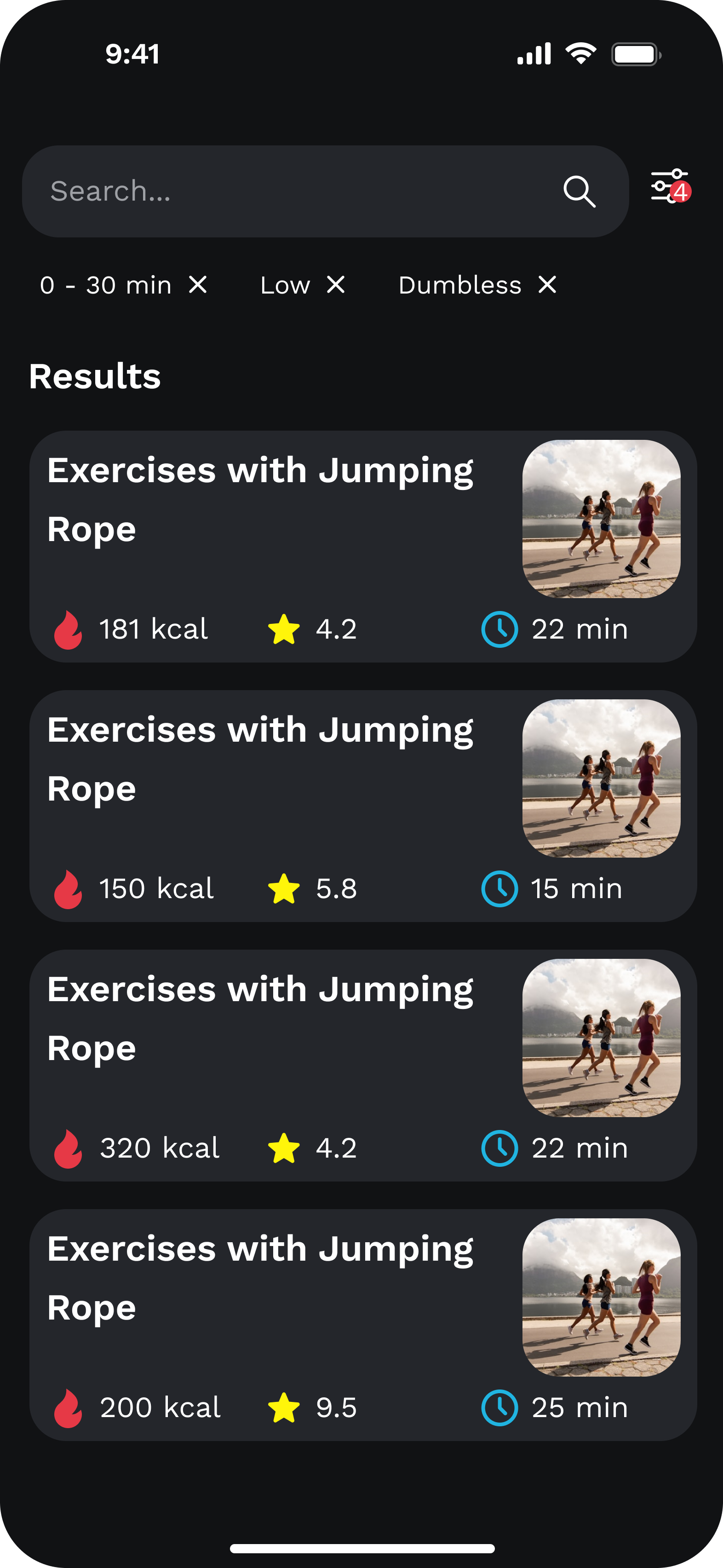Viewport: 723px width, 1568px height.
Task: Click the image on the 320 kcal workout
Action: pos(599,1036)
